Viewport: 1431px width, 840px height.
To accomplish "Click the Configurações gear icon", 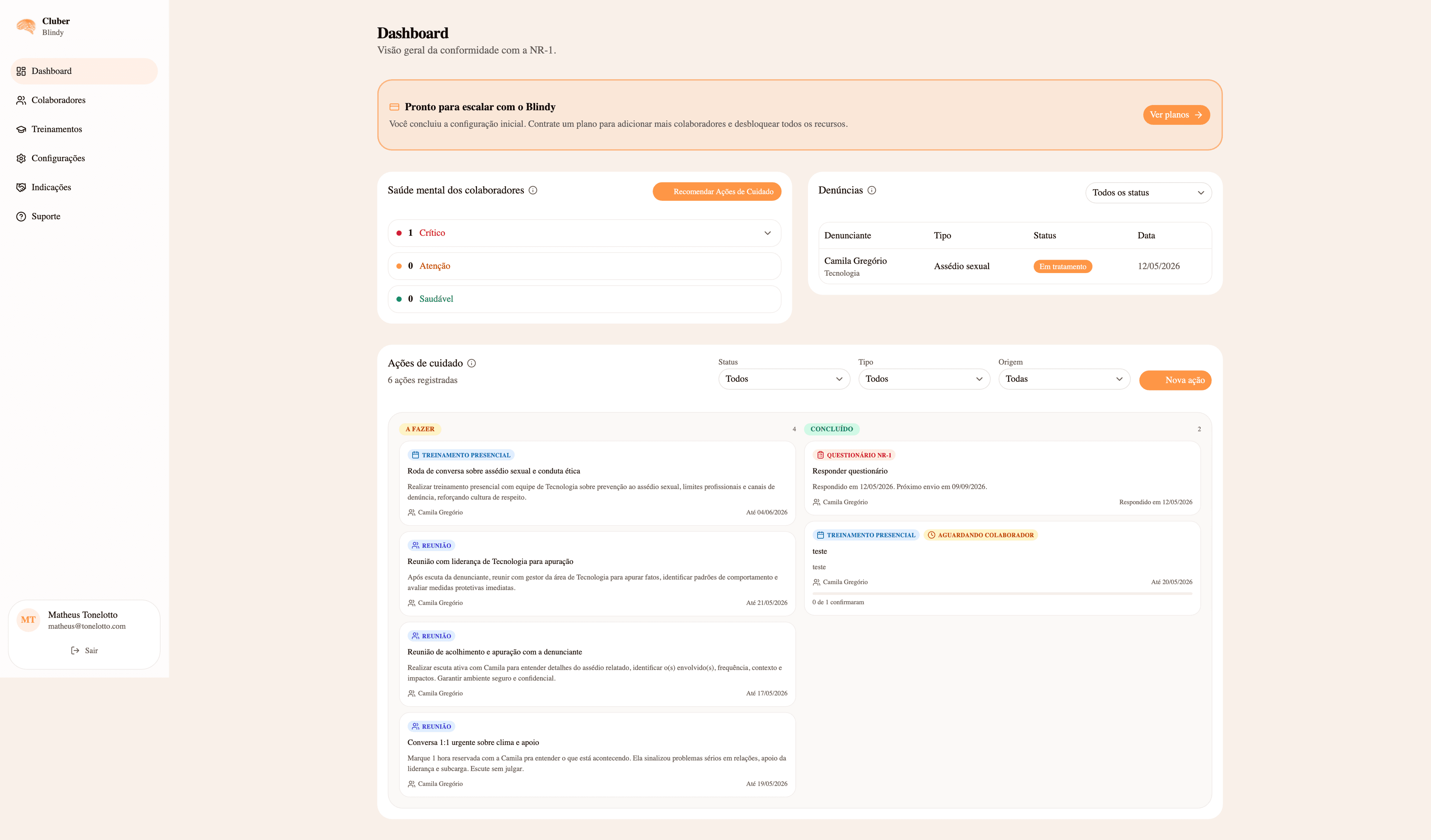I will click(x=21, y=158).
